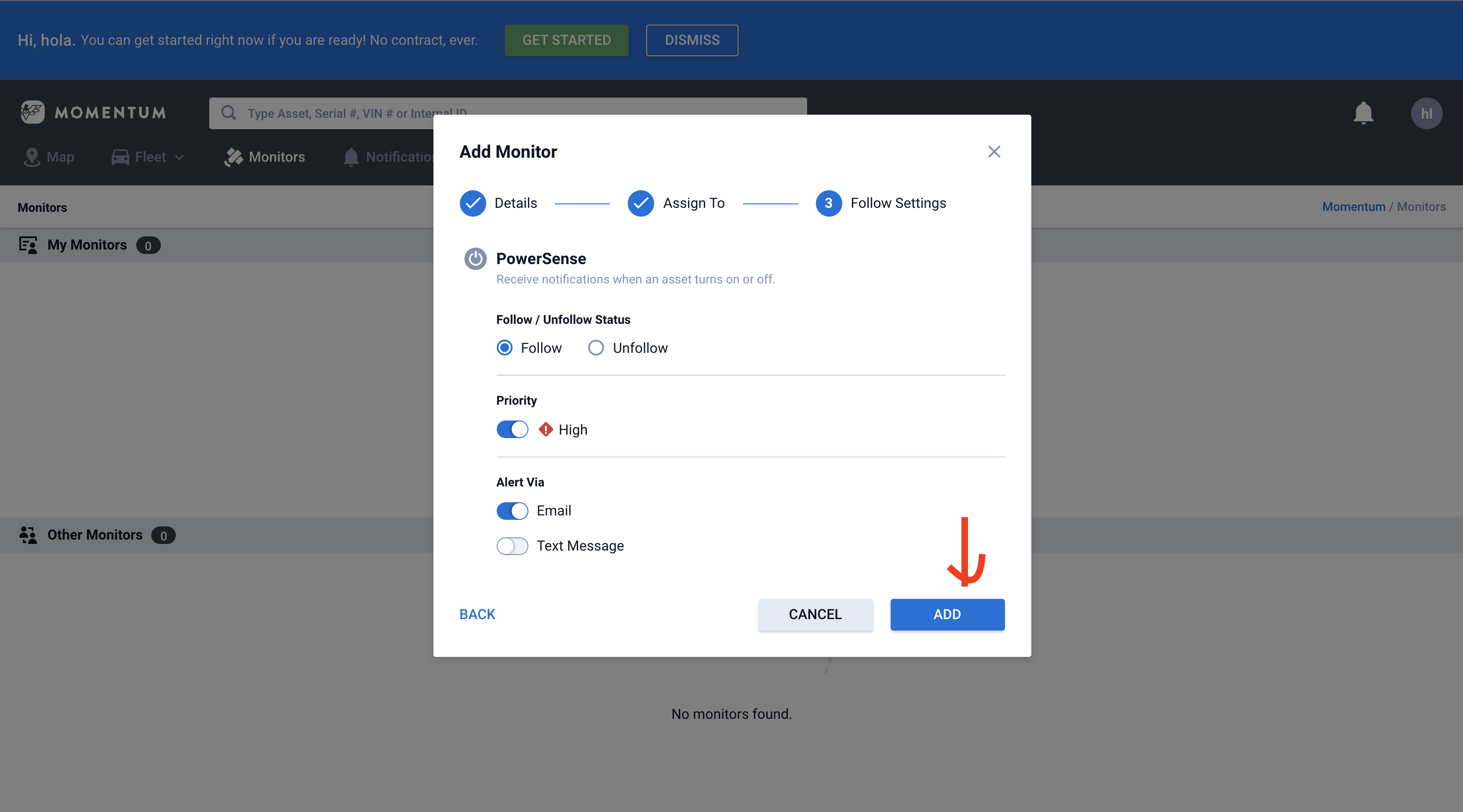Open the Monitors nav tab
1463x812 pixels.
tap(265, 157)
